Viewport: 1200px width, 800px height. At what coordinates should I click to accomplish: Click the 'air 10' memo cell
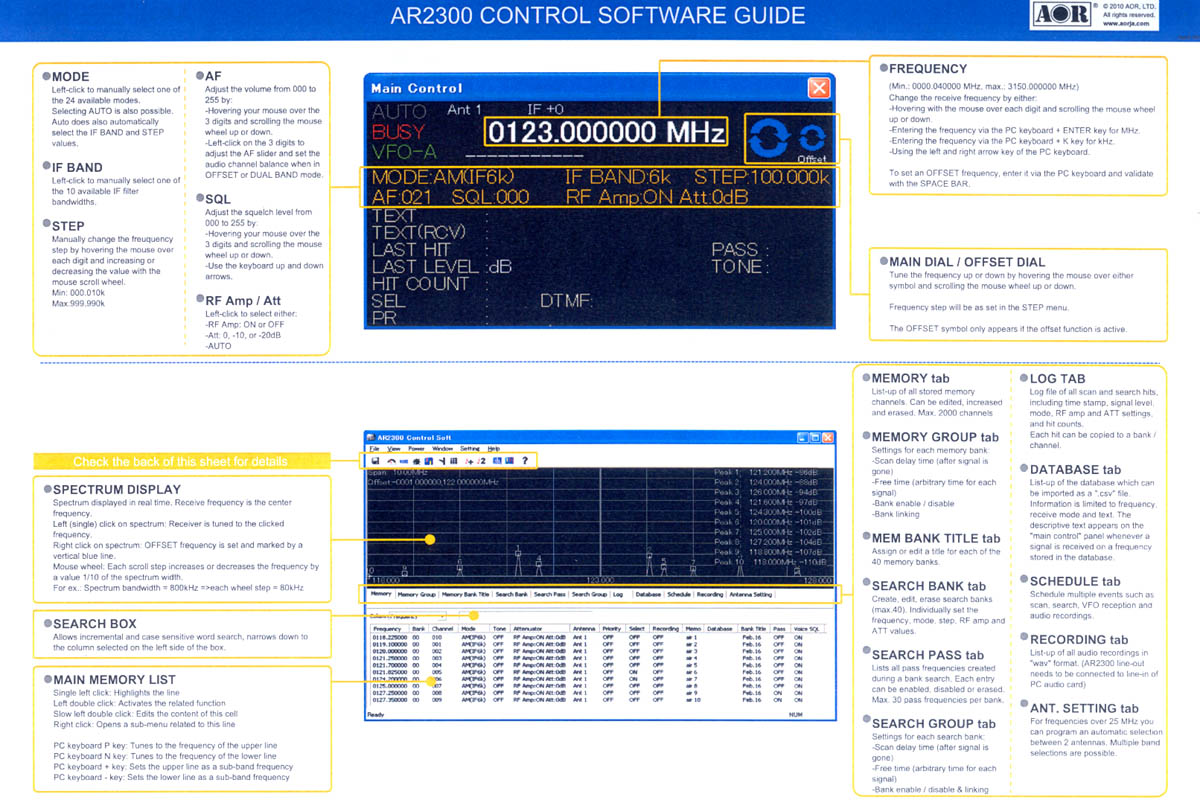[x=693, y=700]
